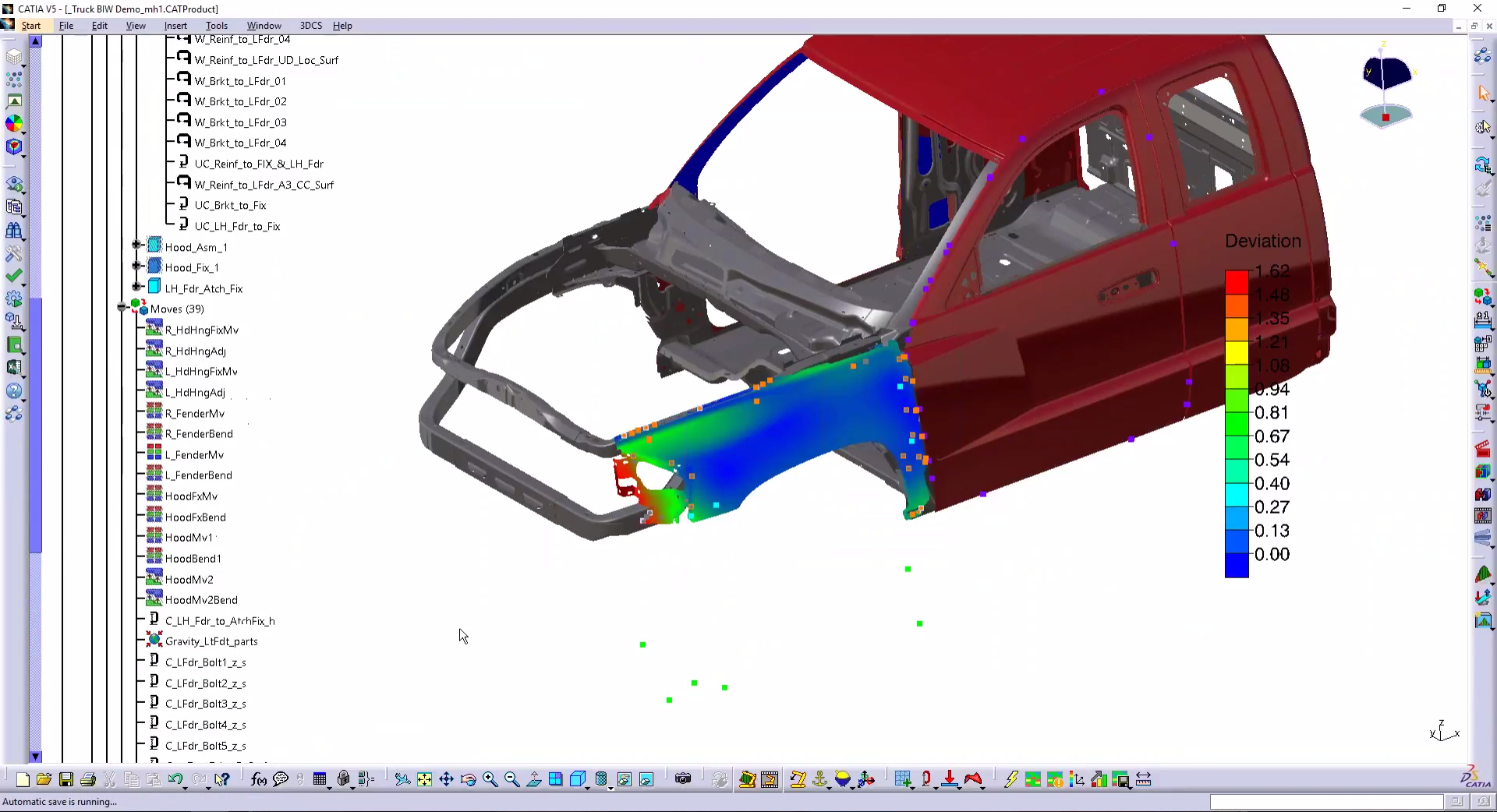1497x812 pixels.
Task: Toggle the multi-view quad layout icon
Action: tap(555, 780)
